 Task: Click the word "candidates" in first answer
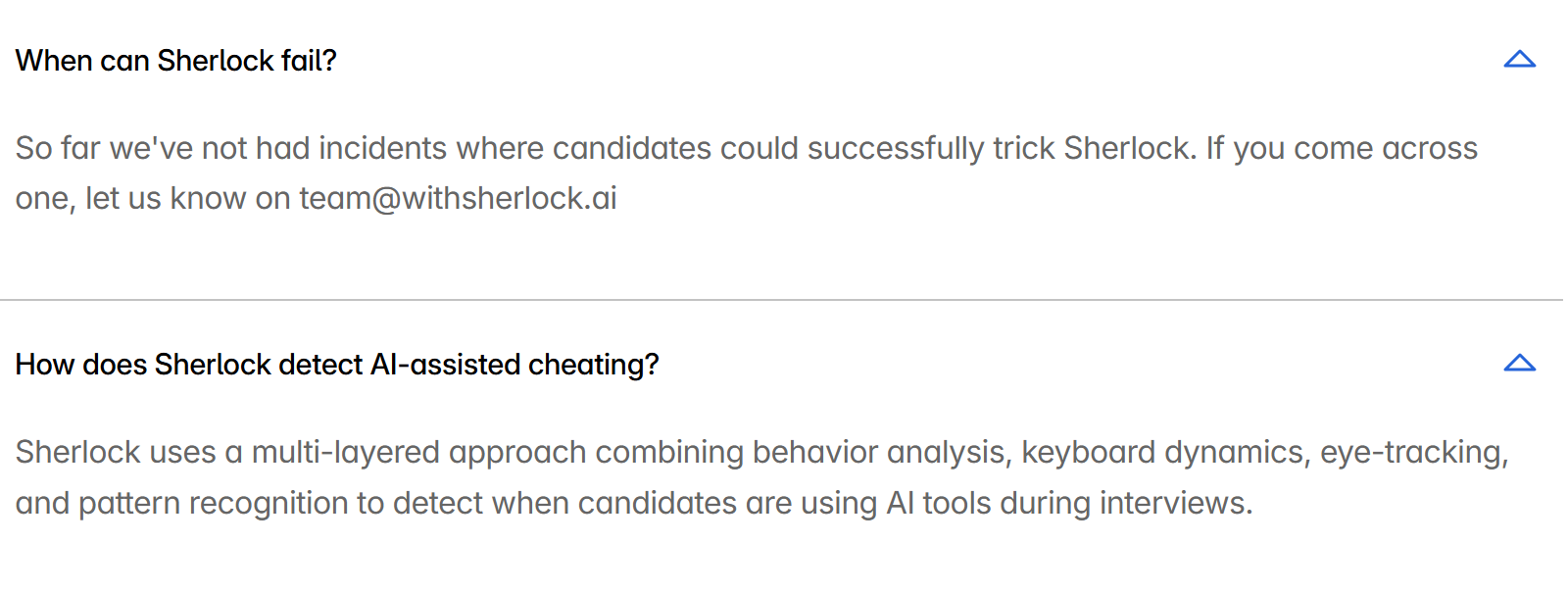pos(632,149)
